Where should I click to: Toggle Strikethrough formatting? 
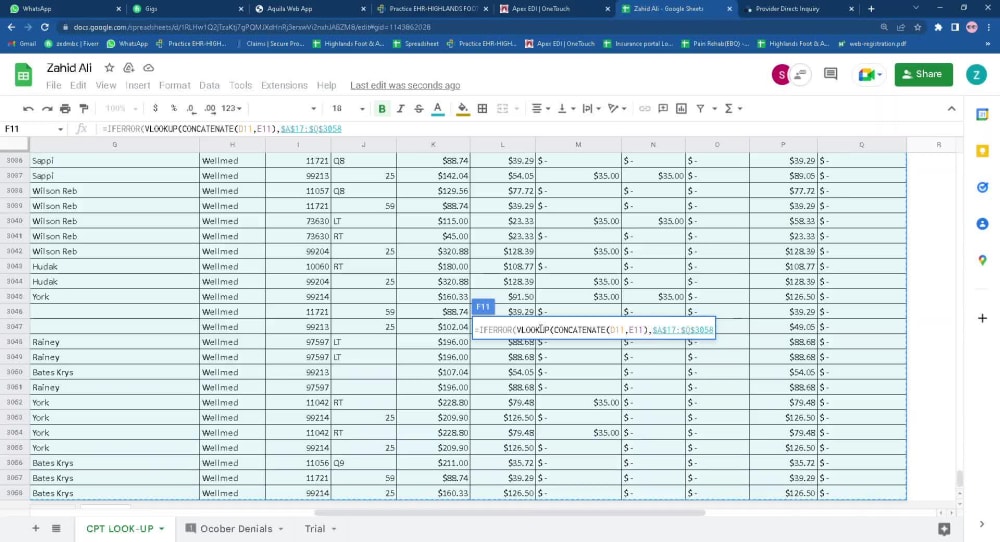point(419,108)
